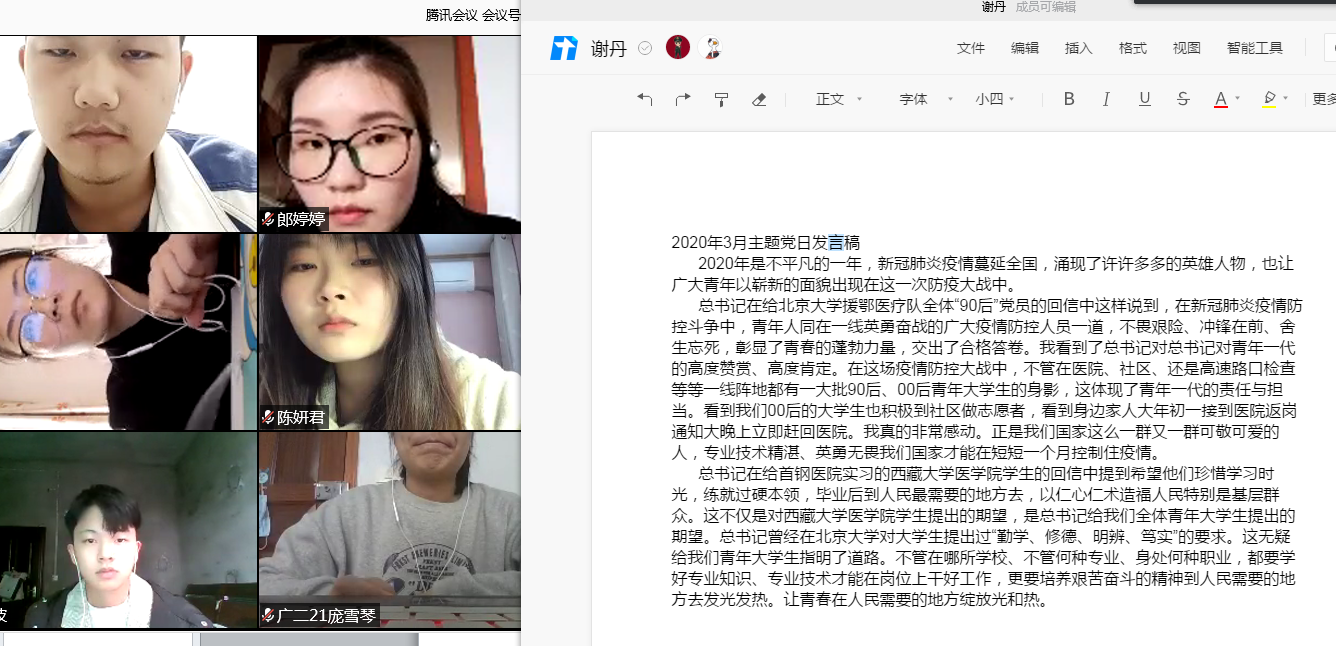This screenshot has width=1336, height=646.
Task: Click the white cartoon collaborator avatar
Action: 713,48
